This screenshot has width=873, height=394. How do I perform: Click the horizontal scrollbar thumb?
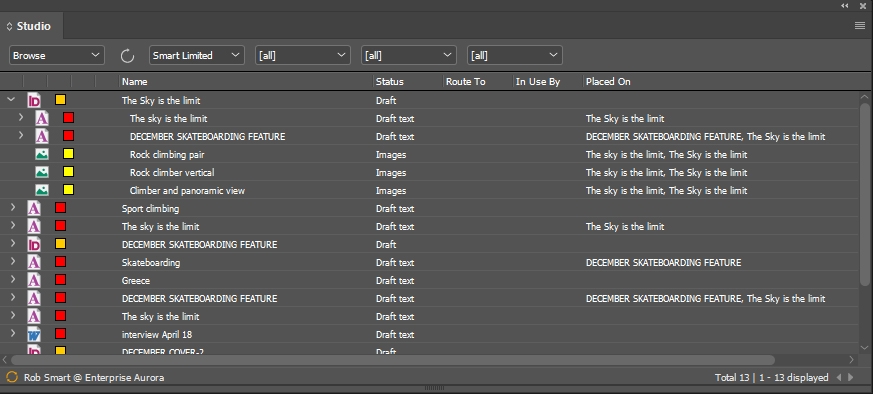[393, 360]
